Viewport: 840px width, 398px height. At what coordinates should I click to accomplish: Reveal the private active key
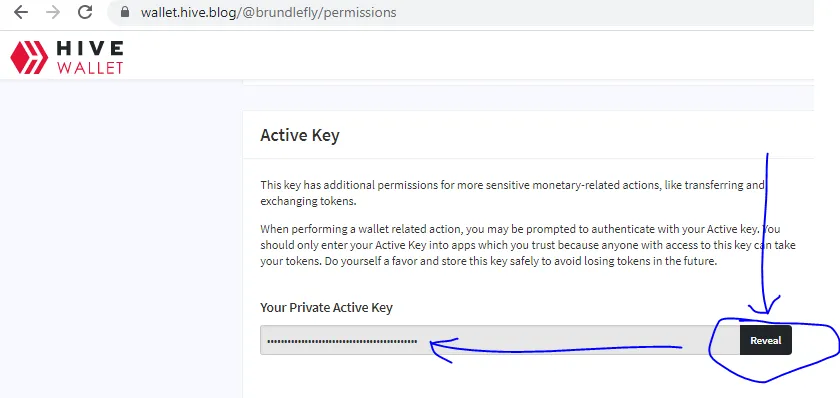coord(766,340)
